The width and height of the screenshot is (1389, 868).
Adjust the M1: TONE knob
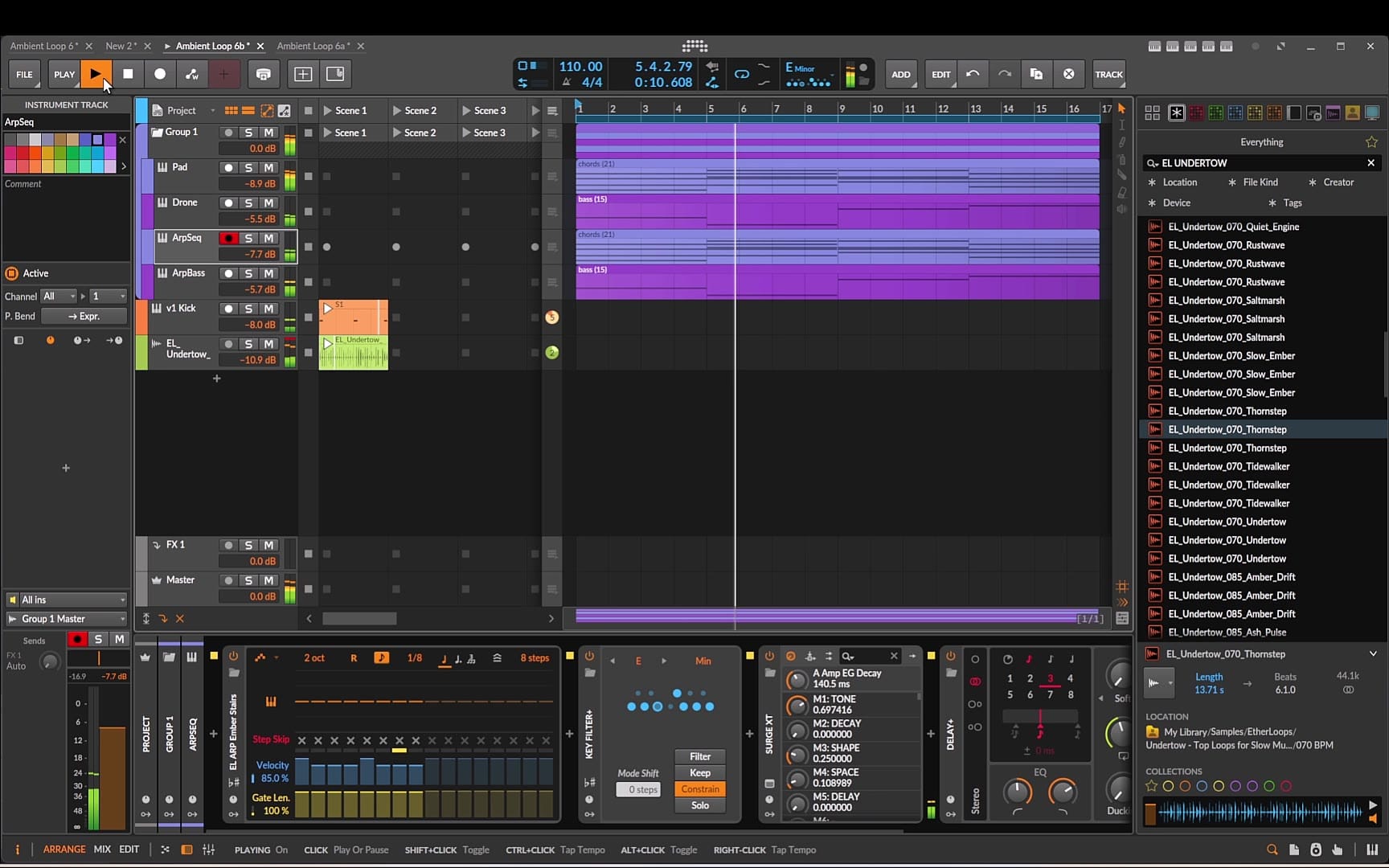(797, 705)
